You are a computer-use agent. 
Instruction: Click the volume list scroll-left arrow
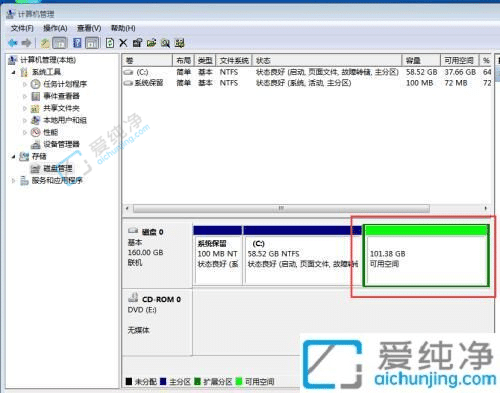tap(127, 208)
